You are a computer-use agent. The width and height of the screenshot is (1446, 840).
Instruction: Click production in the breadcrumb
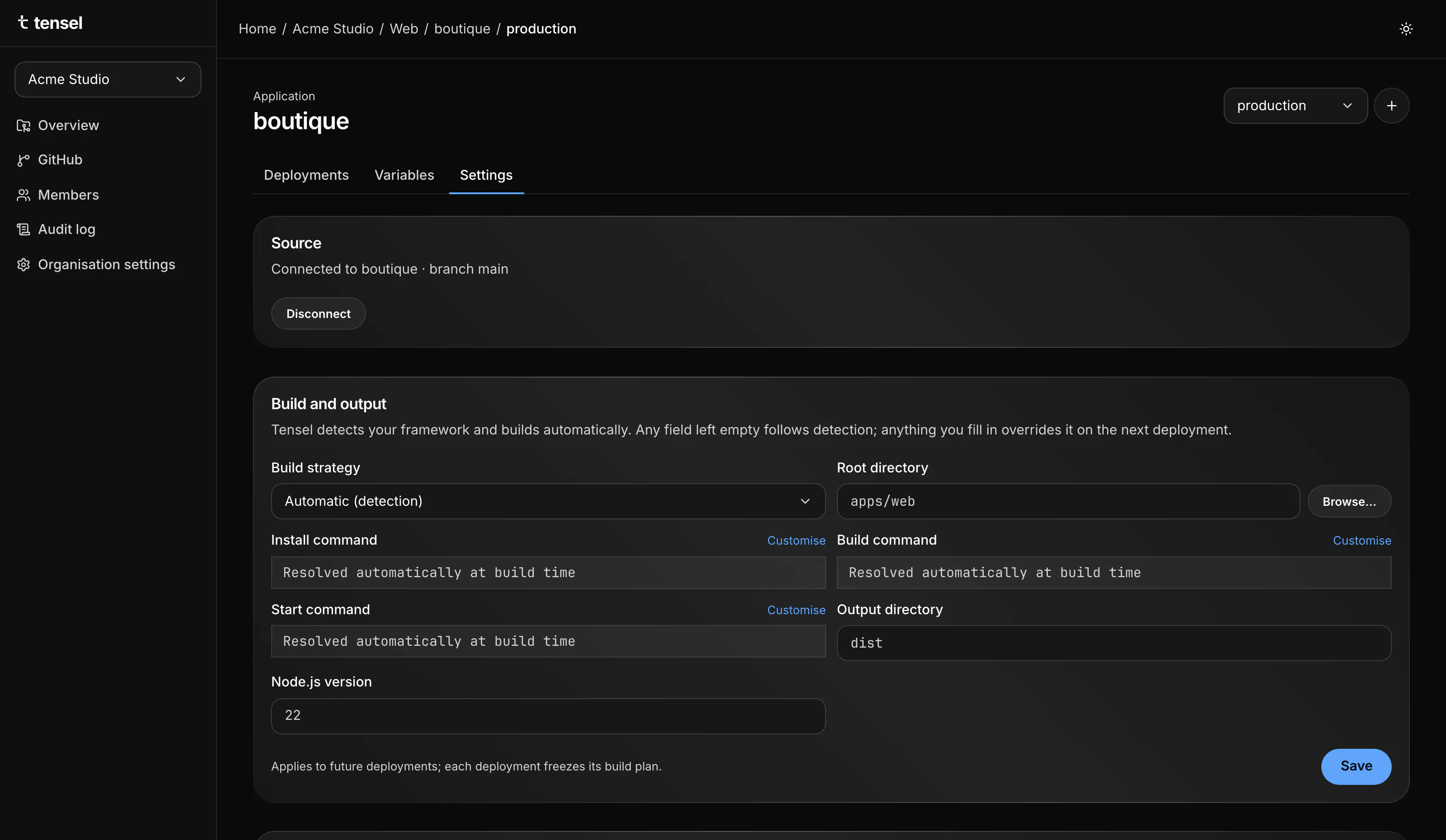point(540,28)
